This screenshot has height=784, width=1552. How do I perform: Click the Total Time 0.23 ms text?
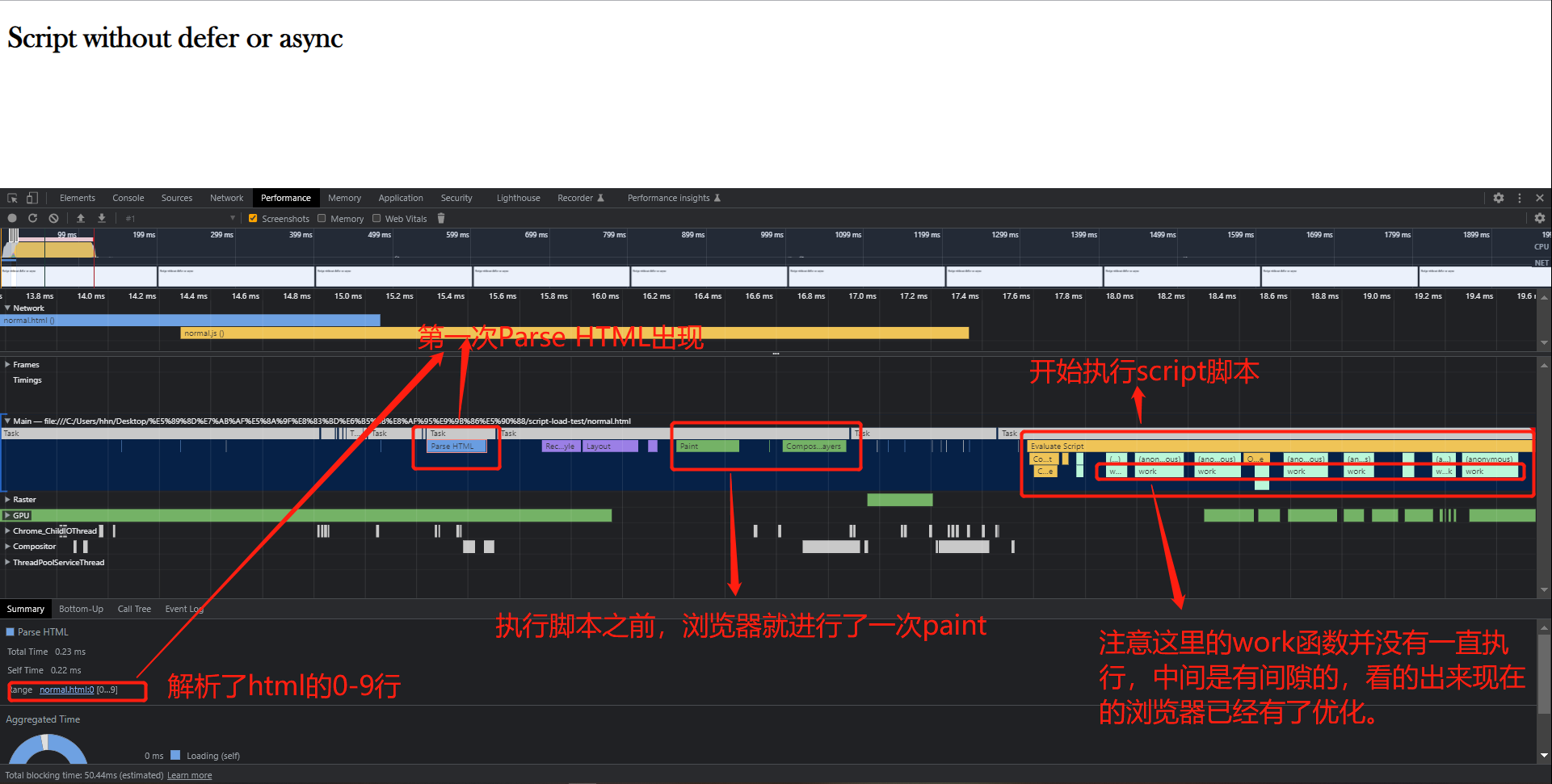coord(46,652)
